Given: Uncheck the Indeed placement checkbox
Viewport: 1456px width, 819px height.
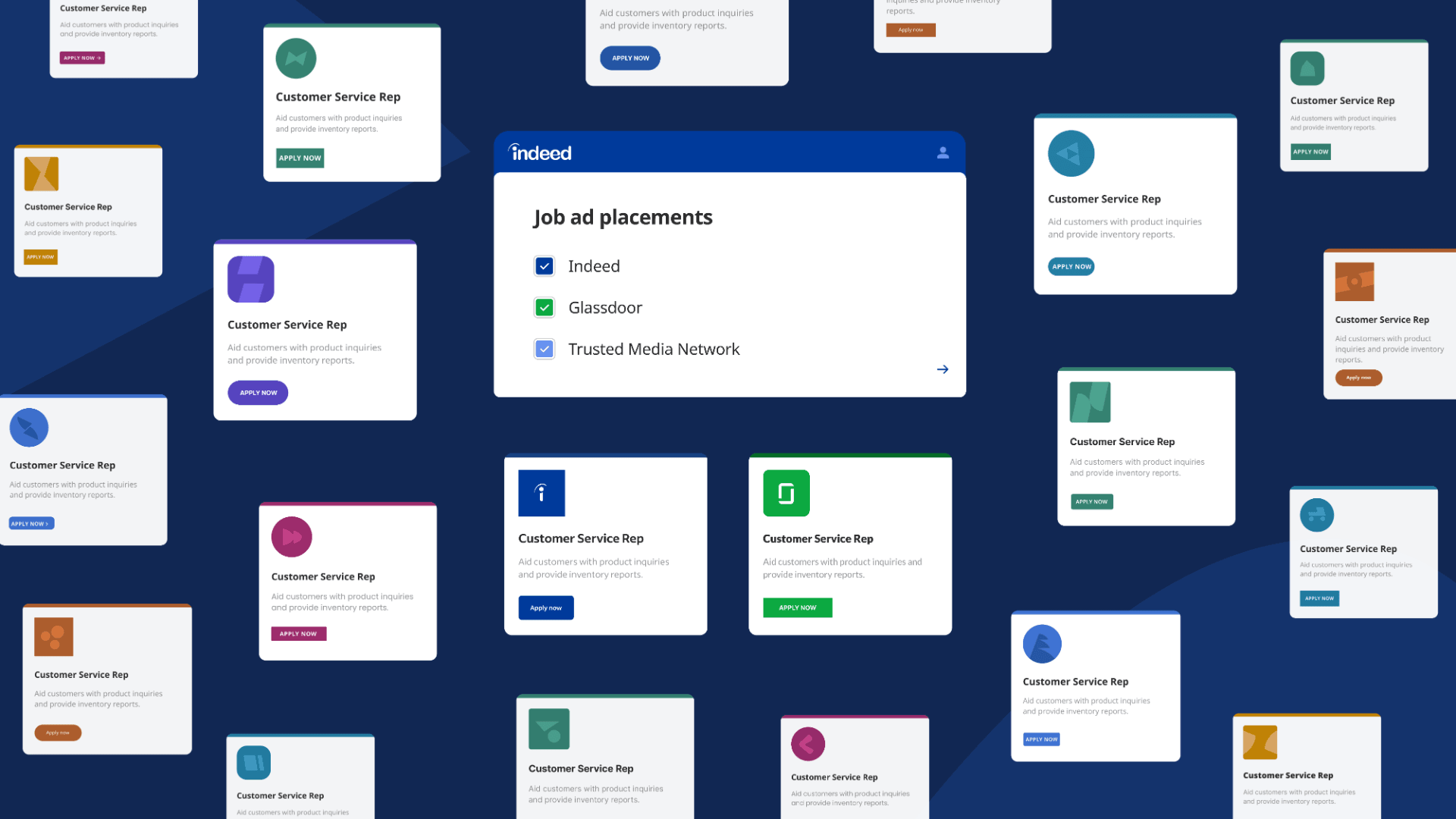Looking at the screenshot, I should (544, 266).
